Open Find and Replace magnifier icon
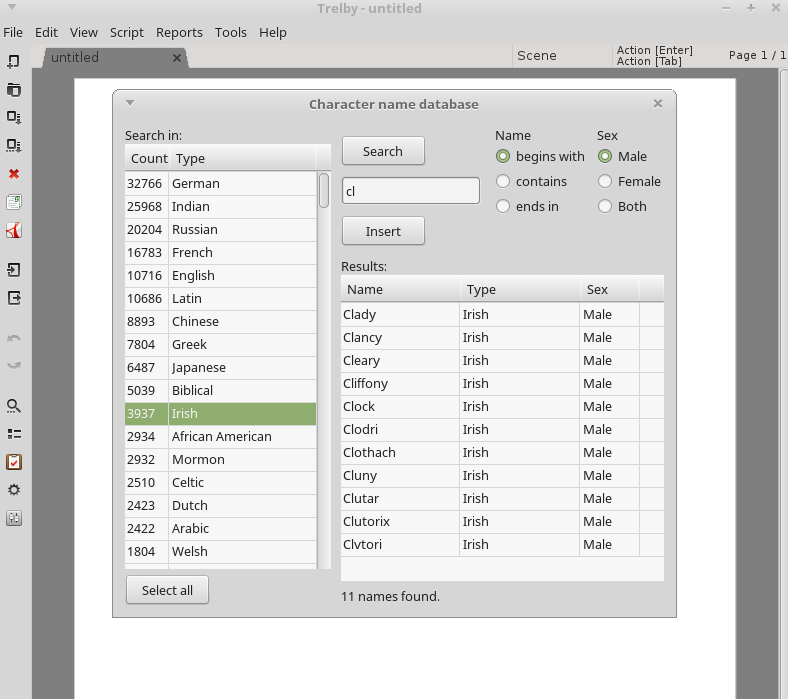The height and width of the screenshot is (699, 788). pyautogui.click(x=14, y=406)
